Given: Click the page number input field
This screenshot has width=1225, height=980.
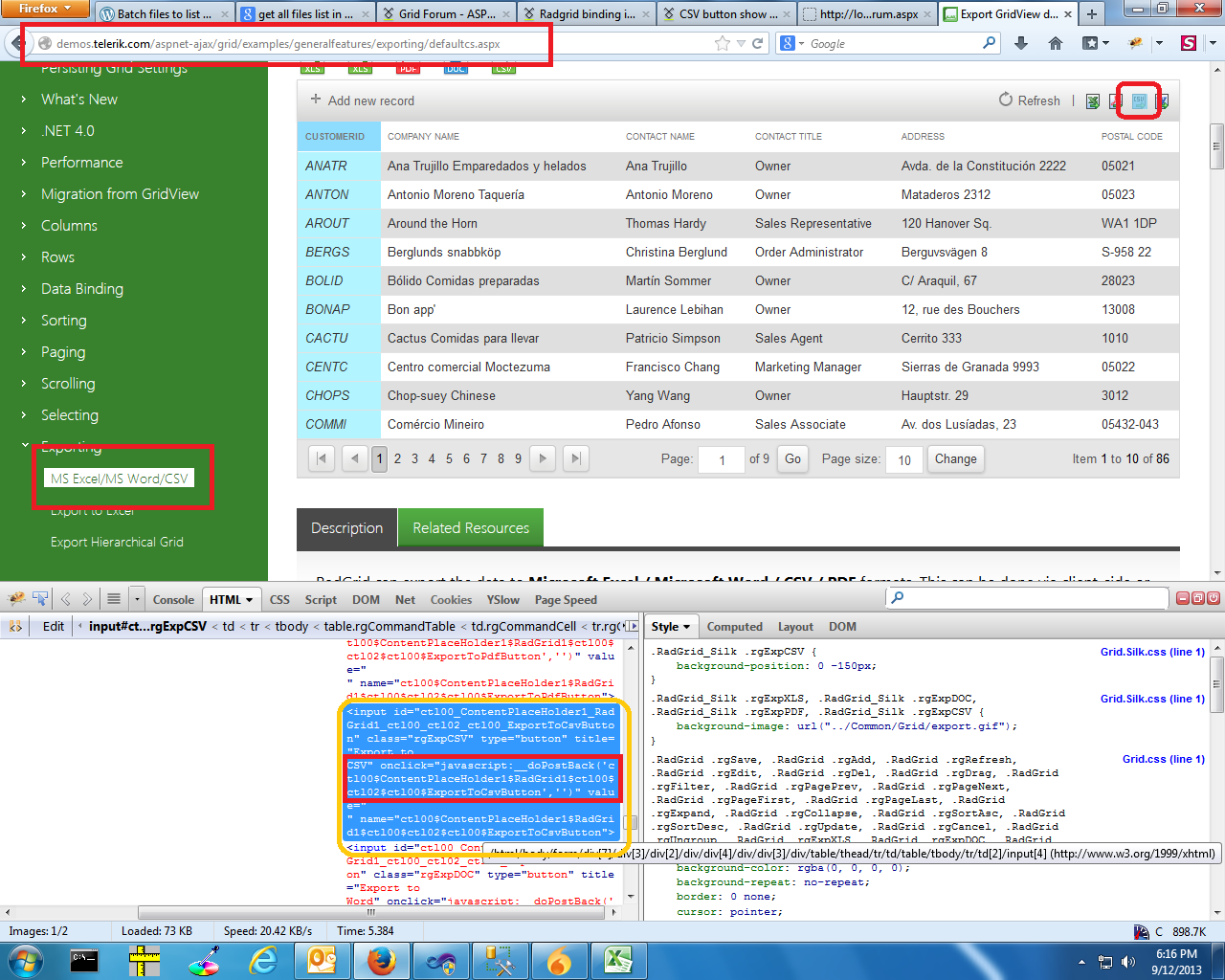Looking at the screenshot, I should [x=722, y=459].
